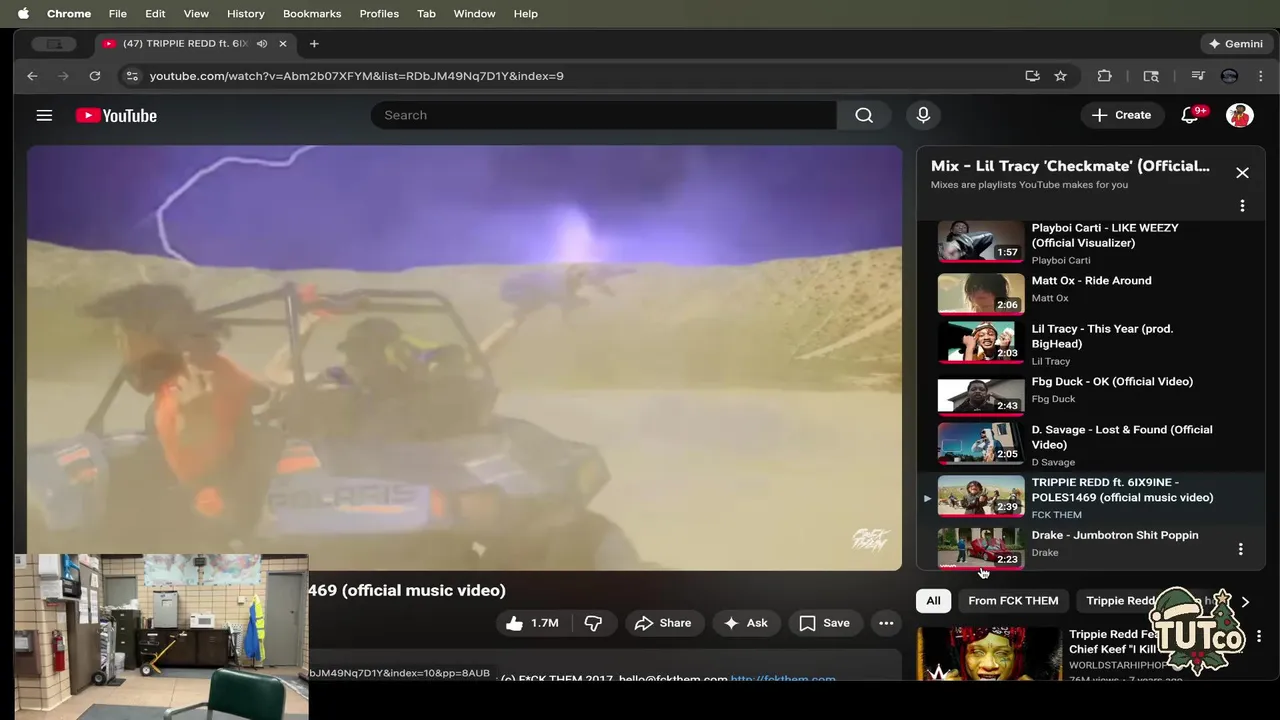Viewport: 1280px width, 720px height.
Task: Open the Trippie Redd Chief Keef recommendation thumbnail
Action: (x=990, y=654)
